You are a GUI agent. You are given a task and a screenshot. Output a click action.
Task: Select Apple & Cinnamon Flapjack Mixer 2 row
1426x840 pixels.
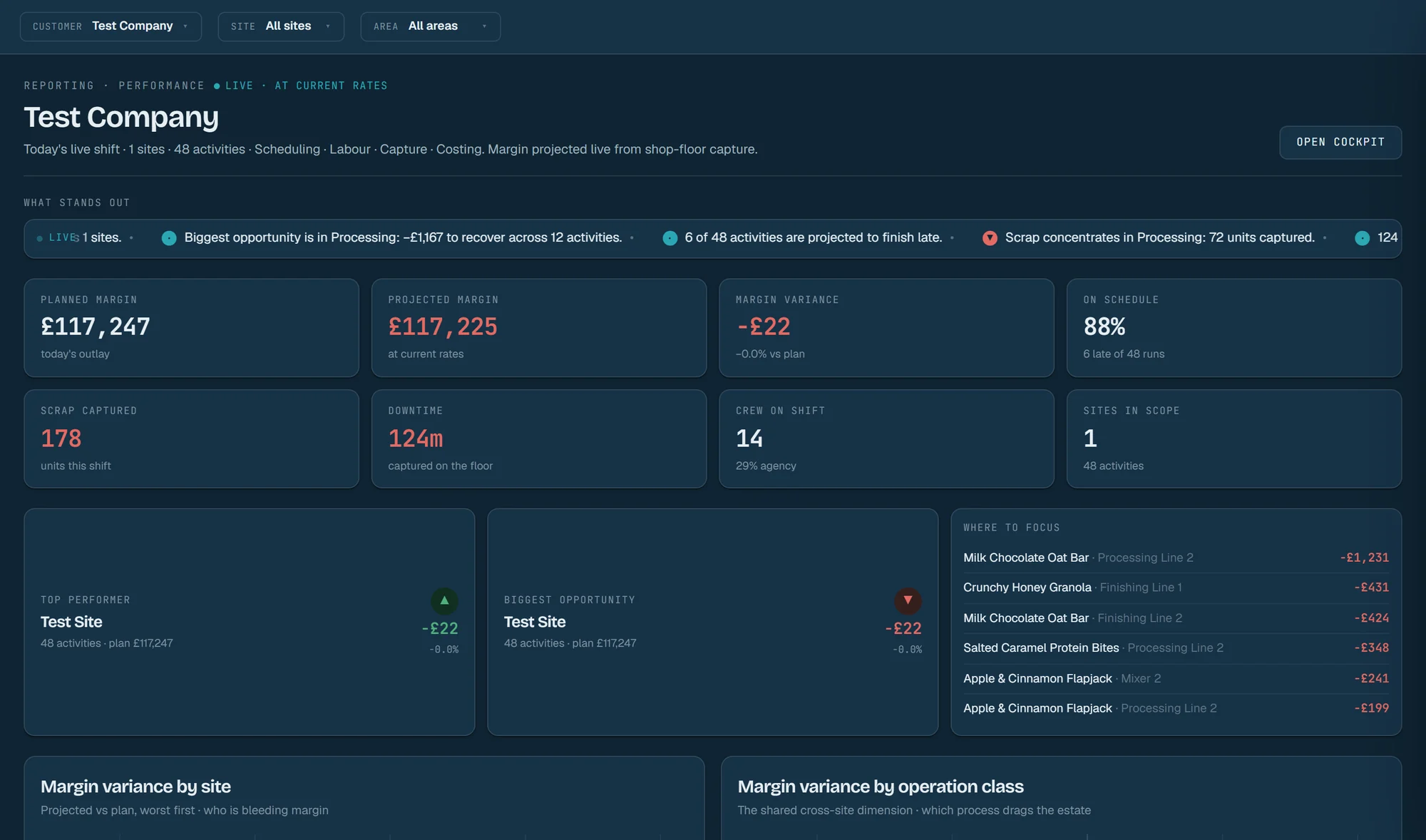click(1176, 679)
